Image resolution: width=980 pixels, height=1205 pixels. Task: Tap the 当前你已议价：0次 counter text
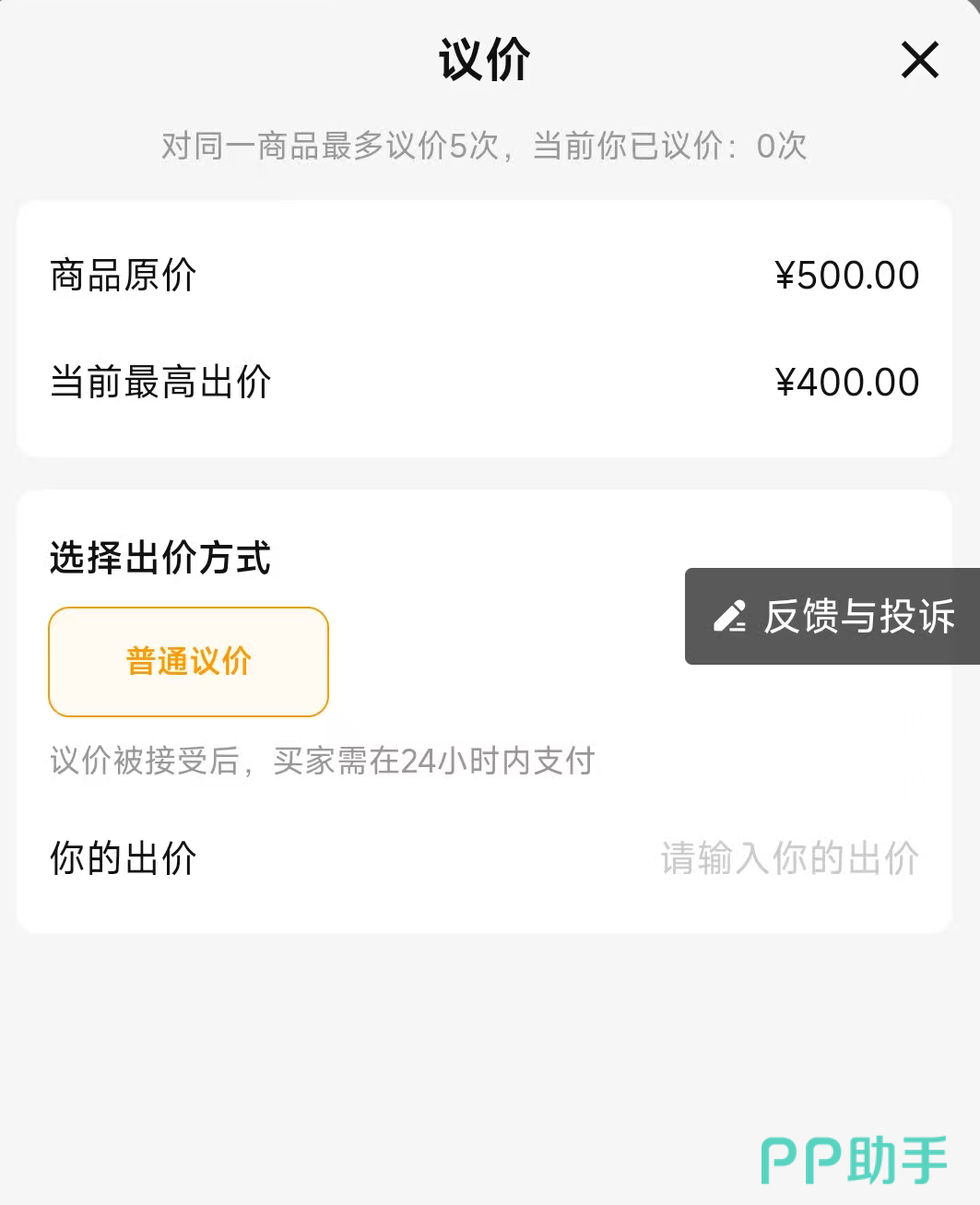669,146
